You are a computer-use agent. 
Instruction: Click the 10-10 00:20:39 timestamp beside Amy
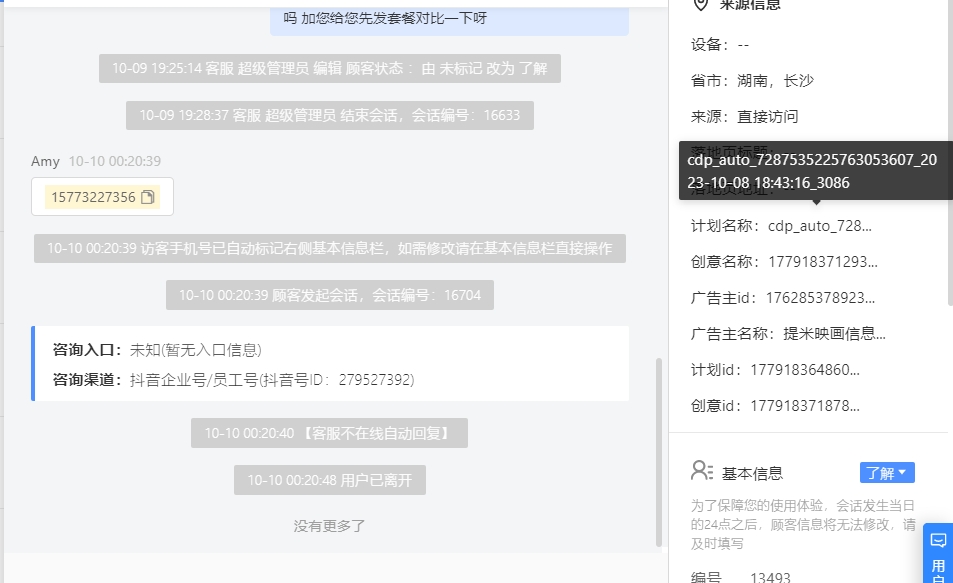(115, 161)
